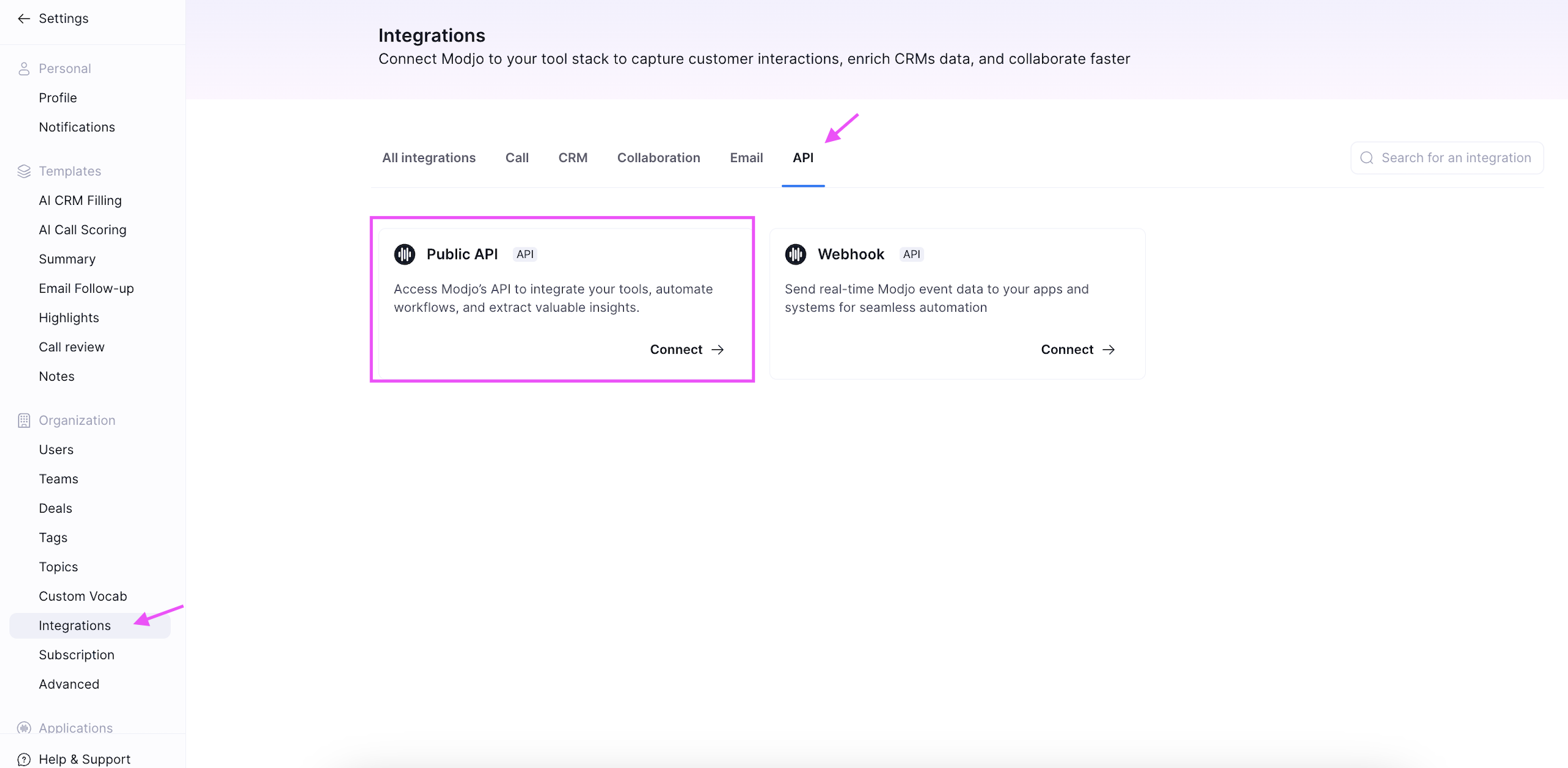This screenshot has width=1568, height=768.
Task: Select Notes in the sidebar
Action: (x=56, y=377)
